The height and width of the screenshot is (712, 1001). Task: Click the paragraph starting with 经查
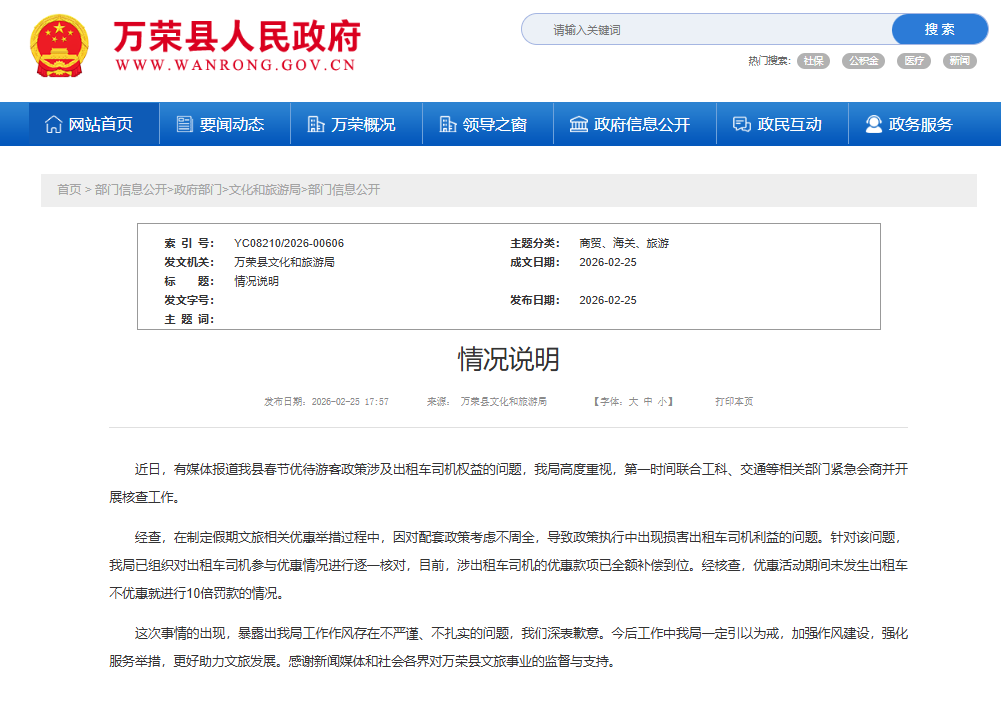[508, 565]
